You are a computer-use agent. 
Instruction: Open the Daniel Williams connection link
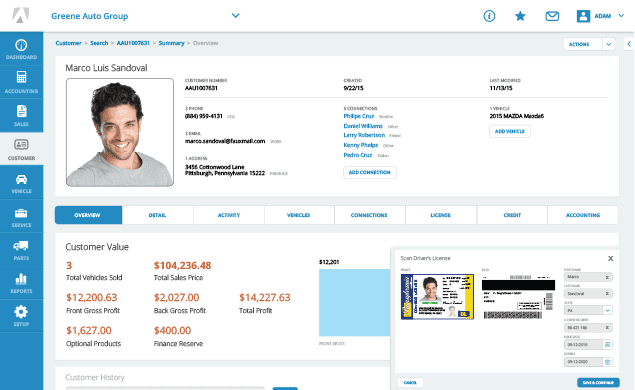point(363,126)
